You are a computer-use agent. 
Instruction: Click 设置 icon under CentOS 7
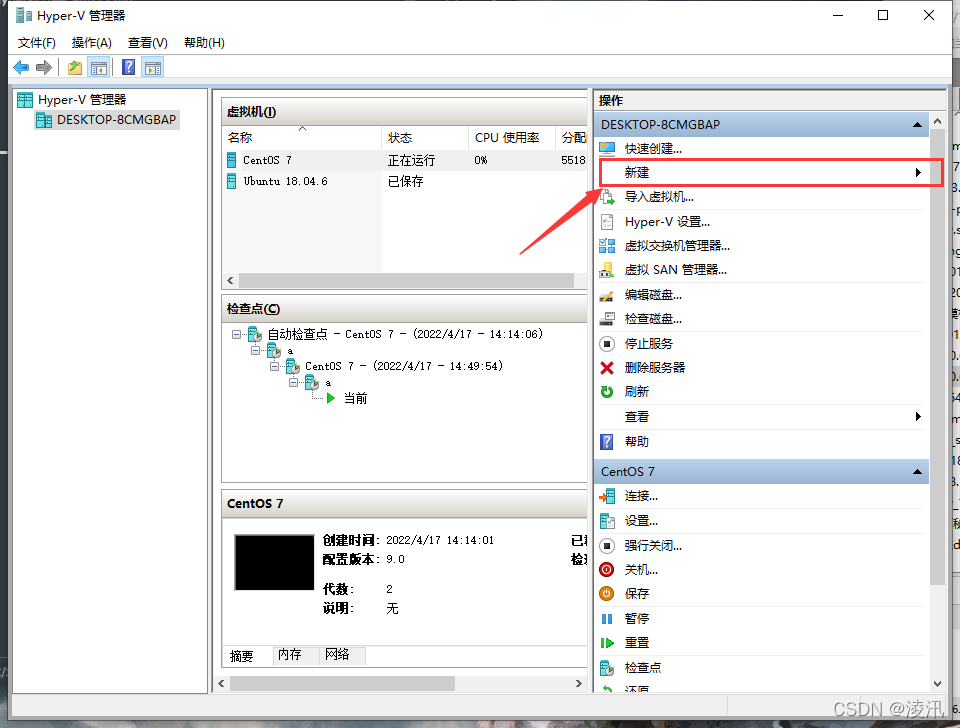tap(607, 521)
